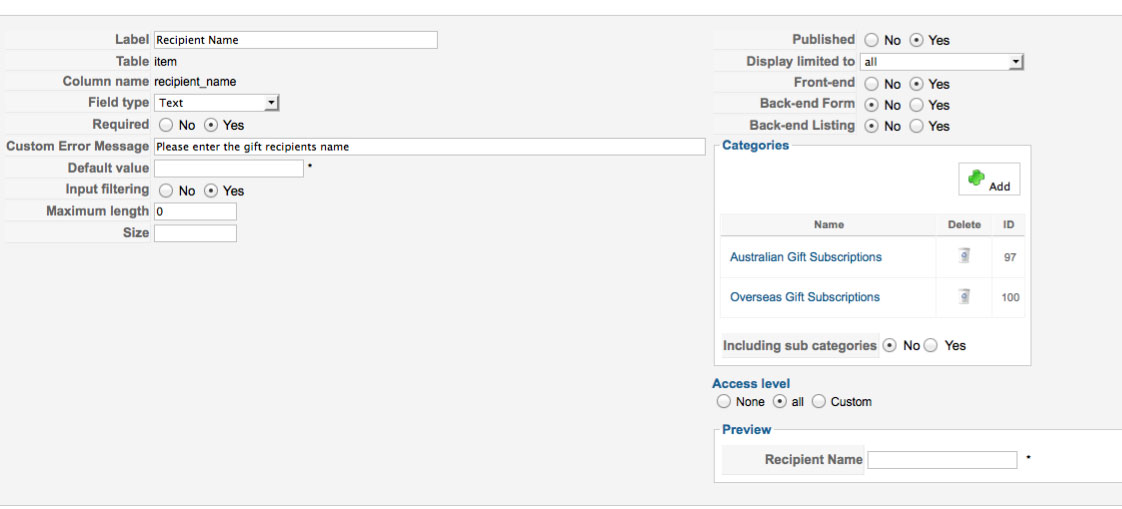Click the Maximum length field
The image size is (1122, 509).
point(195,212)
